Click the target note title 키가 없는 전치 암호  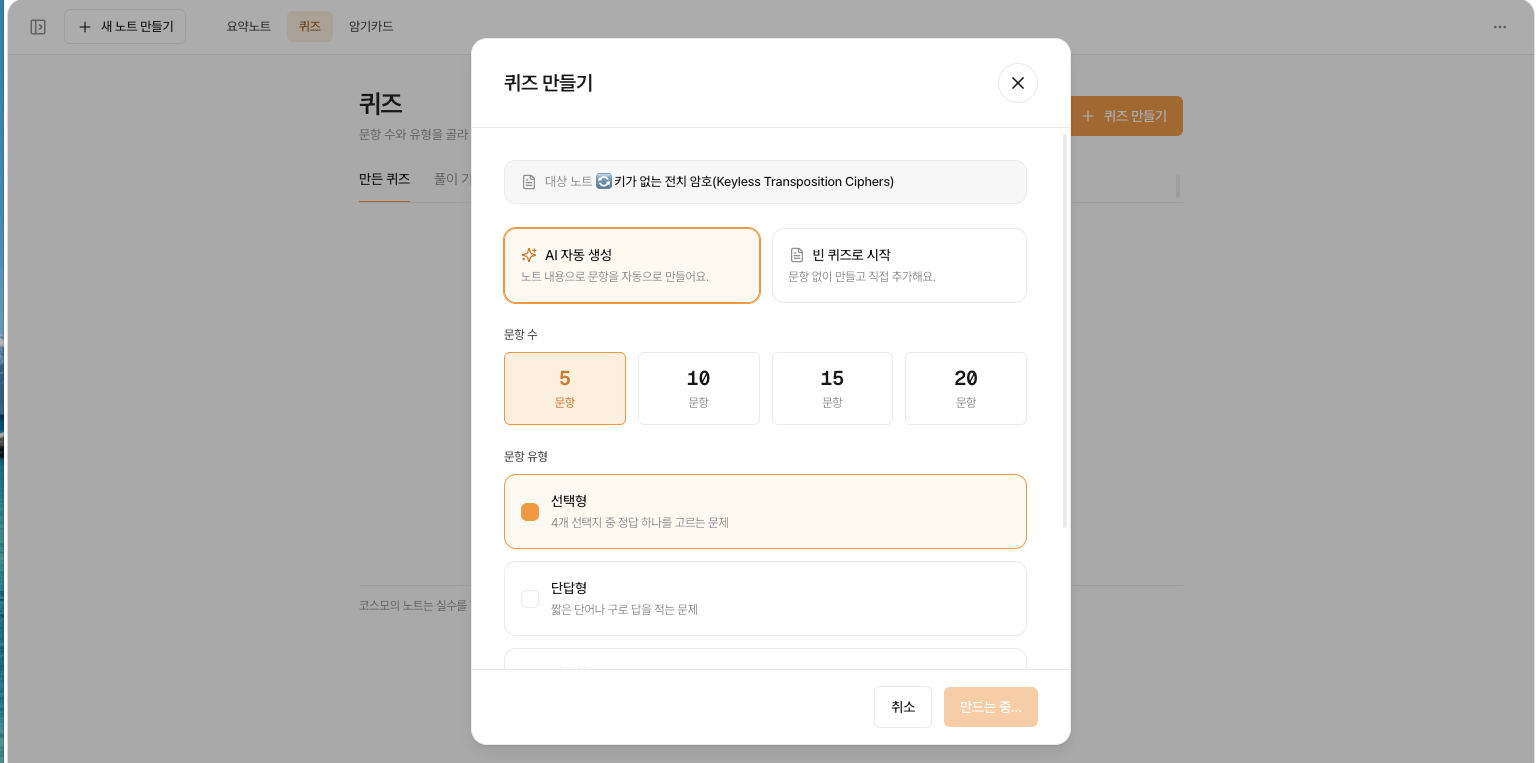(754, 181)
